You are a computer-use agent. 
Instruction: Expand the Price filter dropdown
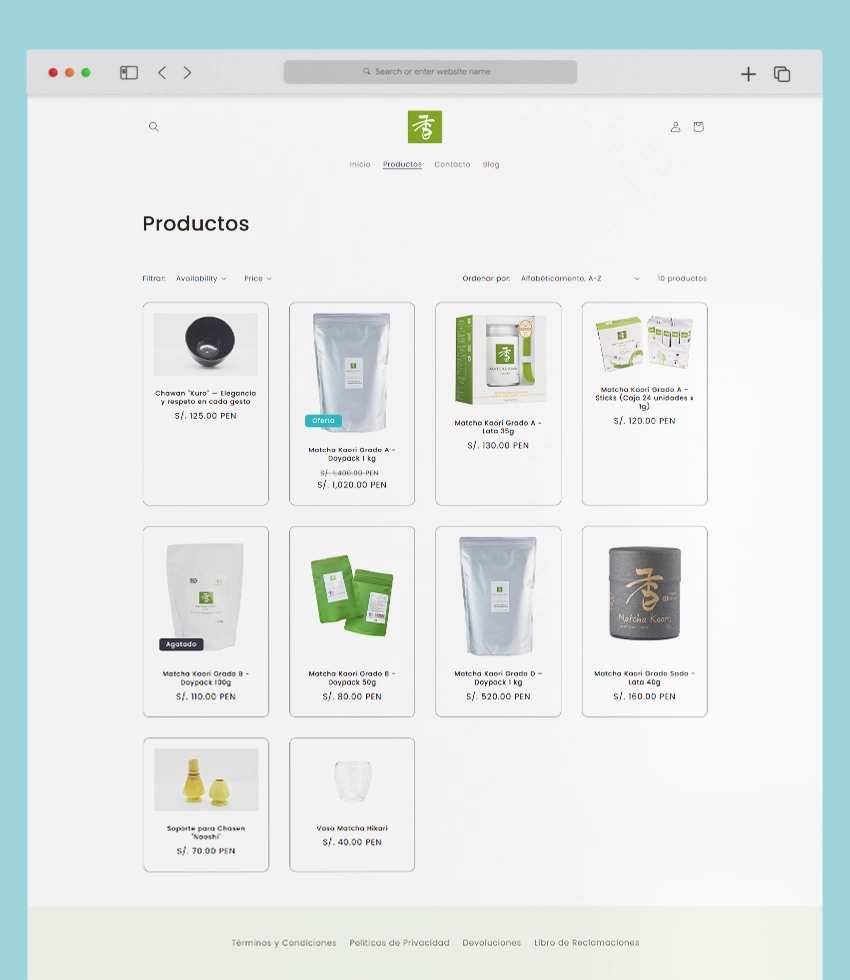pos(257,279)
